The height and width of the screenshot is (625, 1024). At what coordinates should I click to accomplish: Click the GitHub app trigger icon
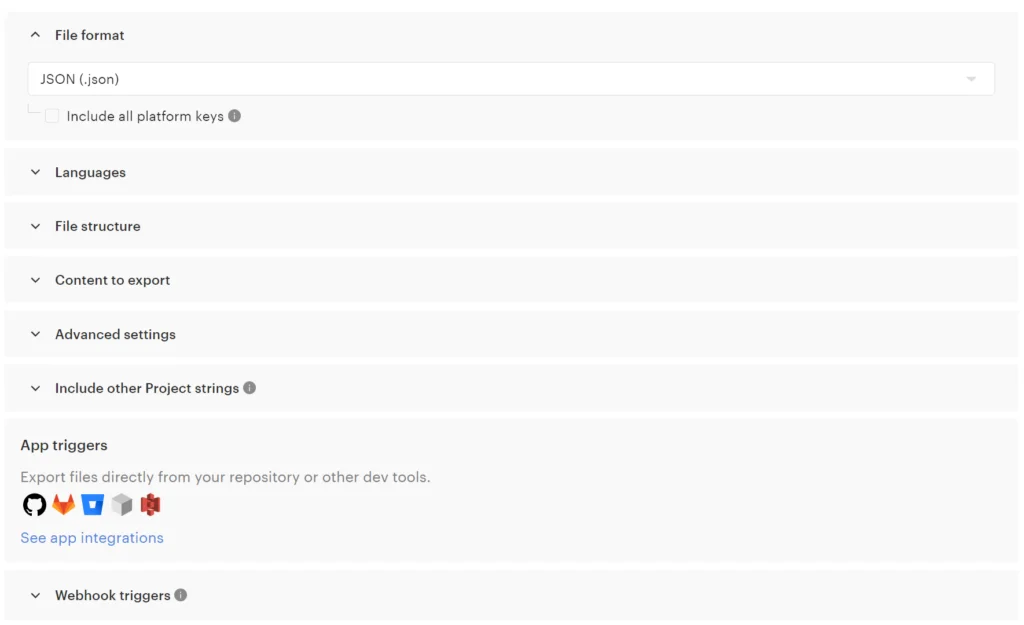35,505
